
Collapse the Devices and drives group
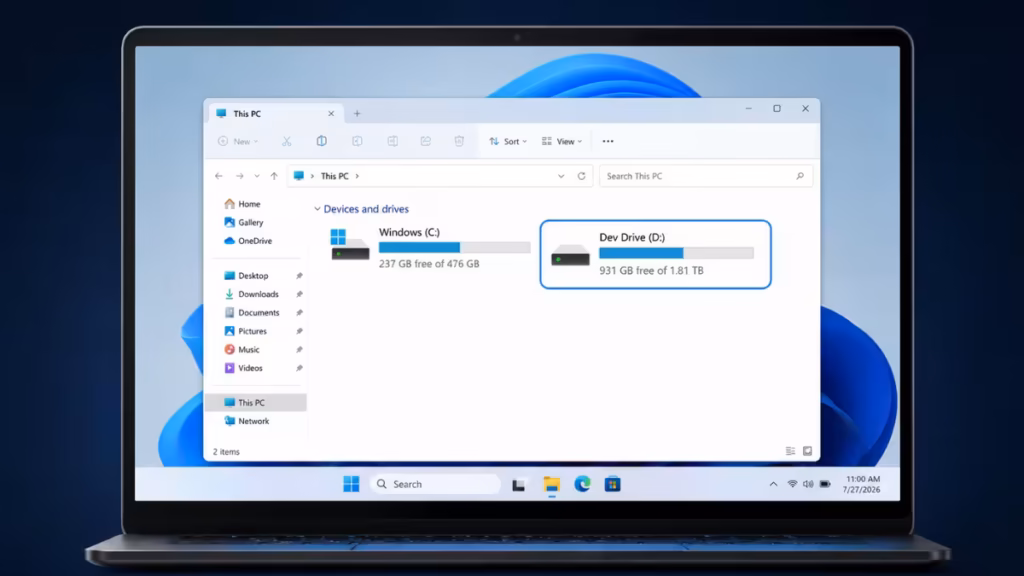point(317,209)
